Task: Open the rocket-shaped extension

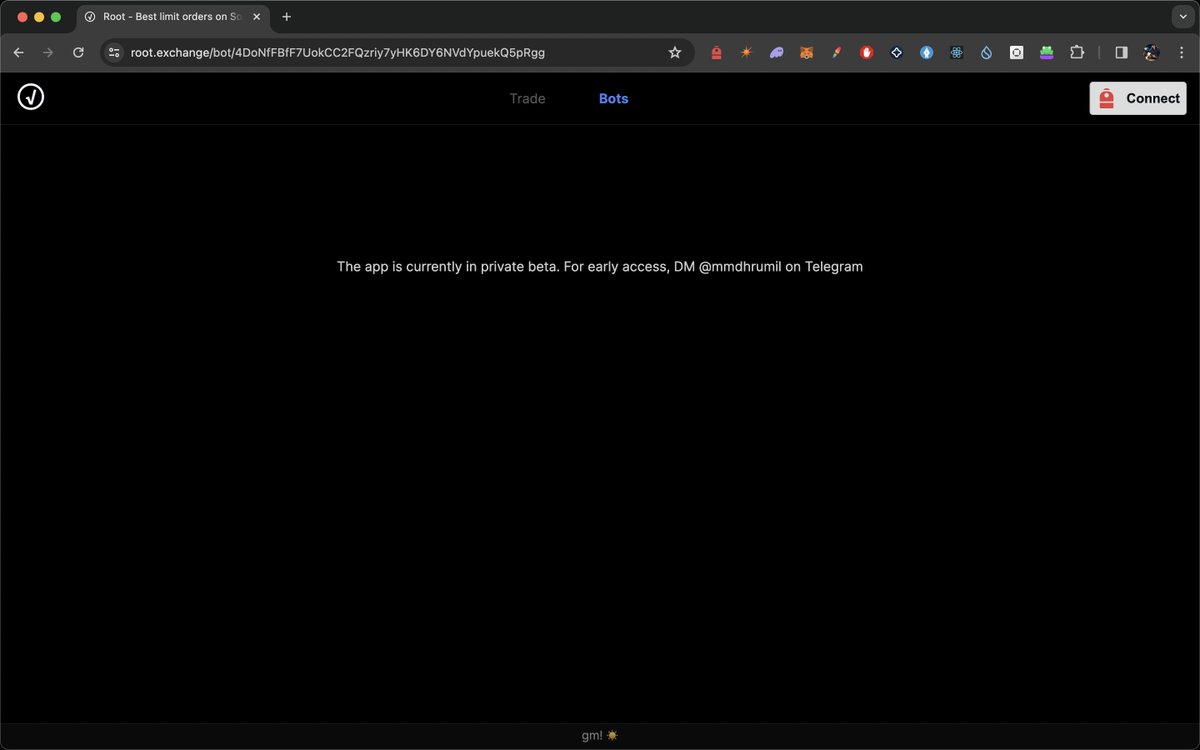Action: (x=836, y=53)
